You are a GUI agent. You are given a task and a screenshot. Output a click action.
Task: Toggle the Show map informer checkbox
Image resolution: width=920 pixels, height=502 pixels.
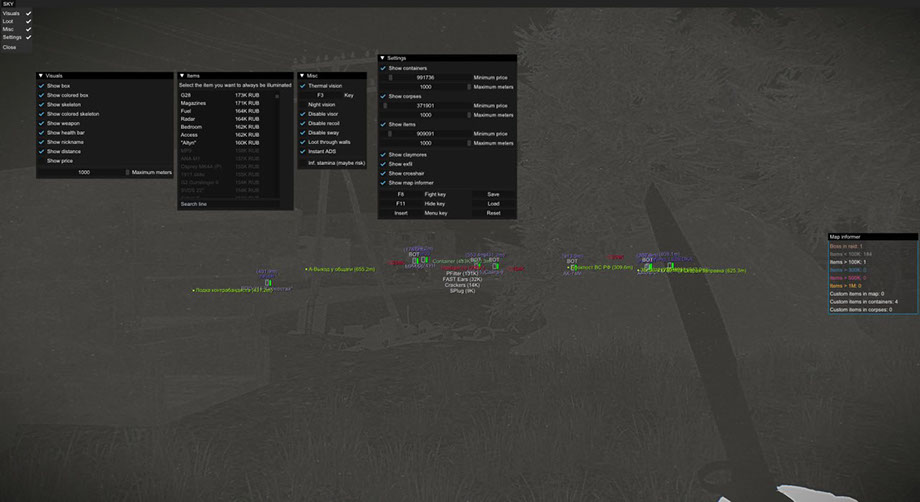click(382, 183)
